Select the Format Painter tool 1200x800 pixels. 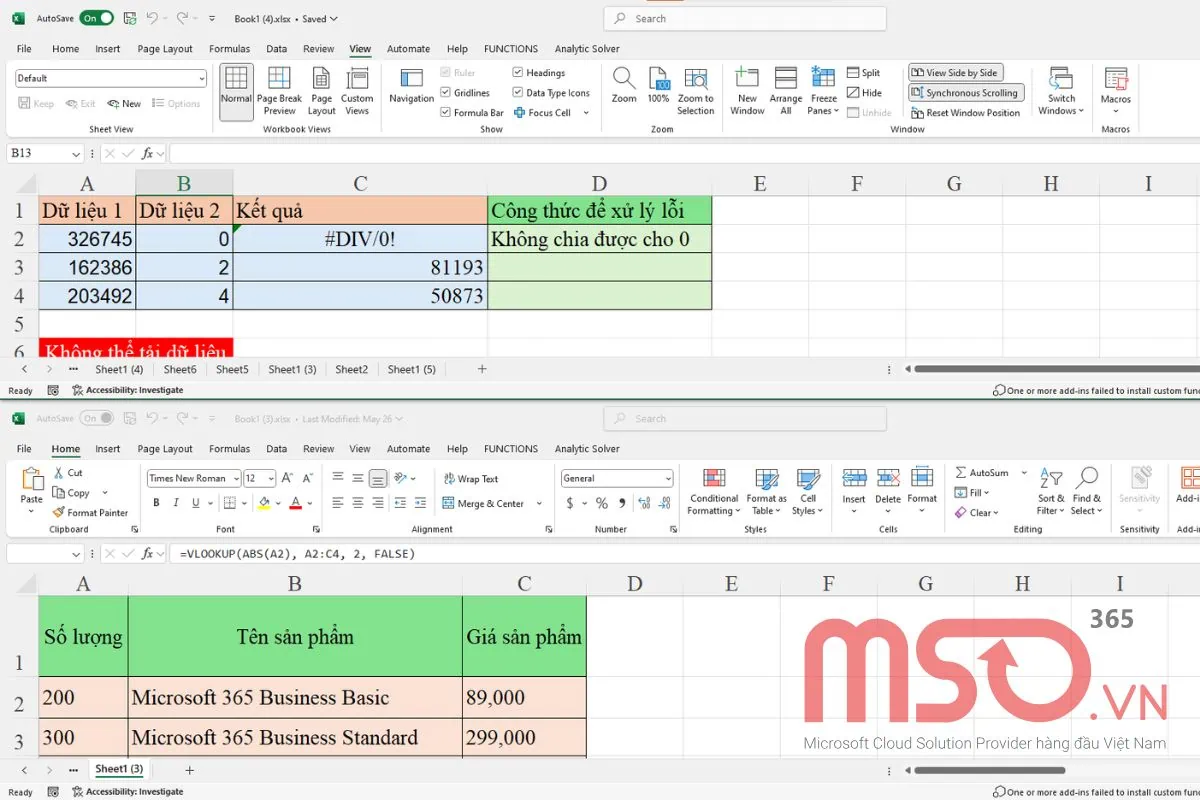coord(90,512)
